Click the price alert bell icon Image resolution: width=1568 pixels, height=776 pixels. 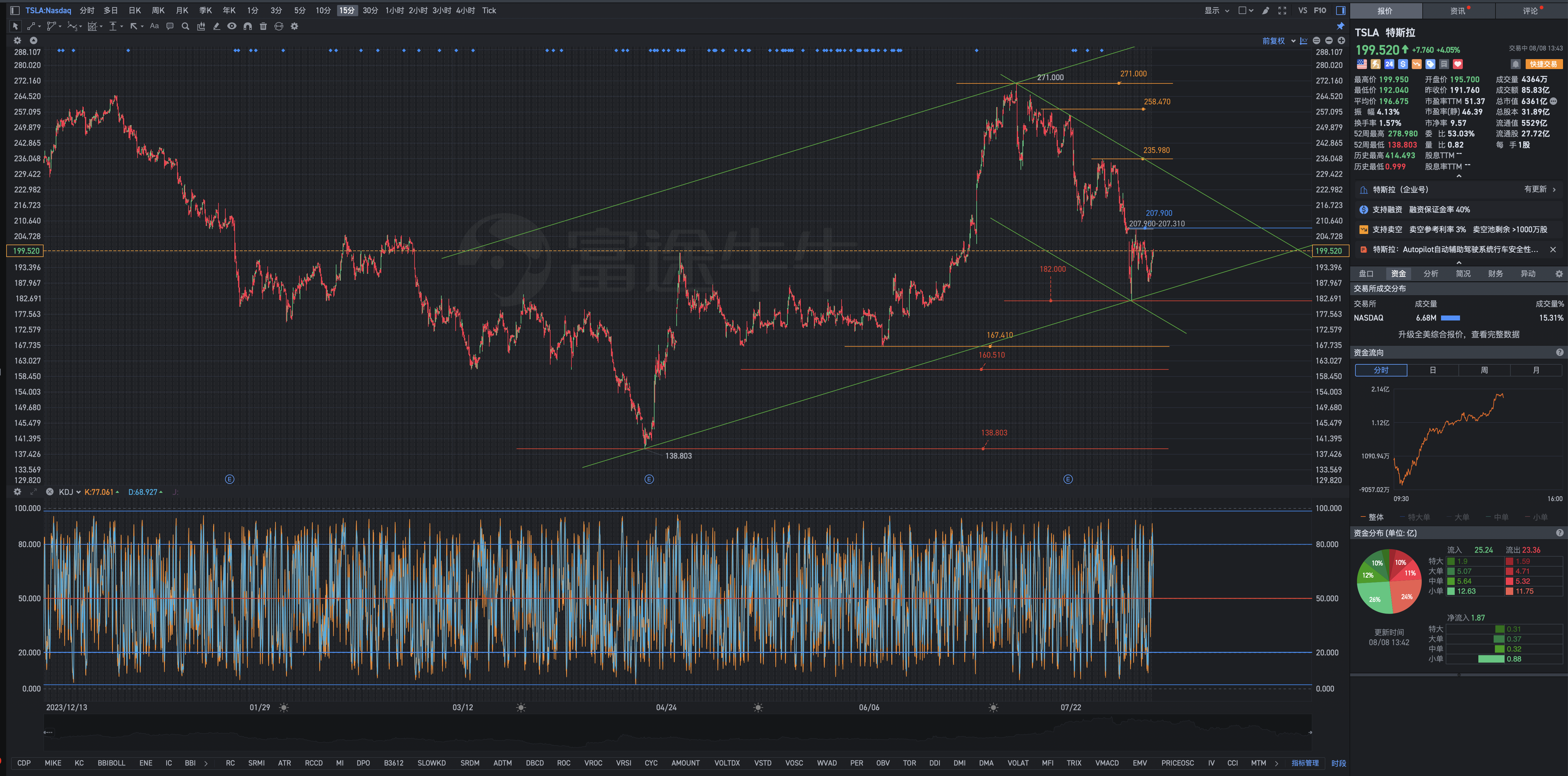[1516, 64]
